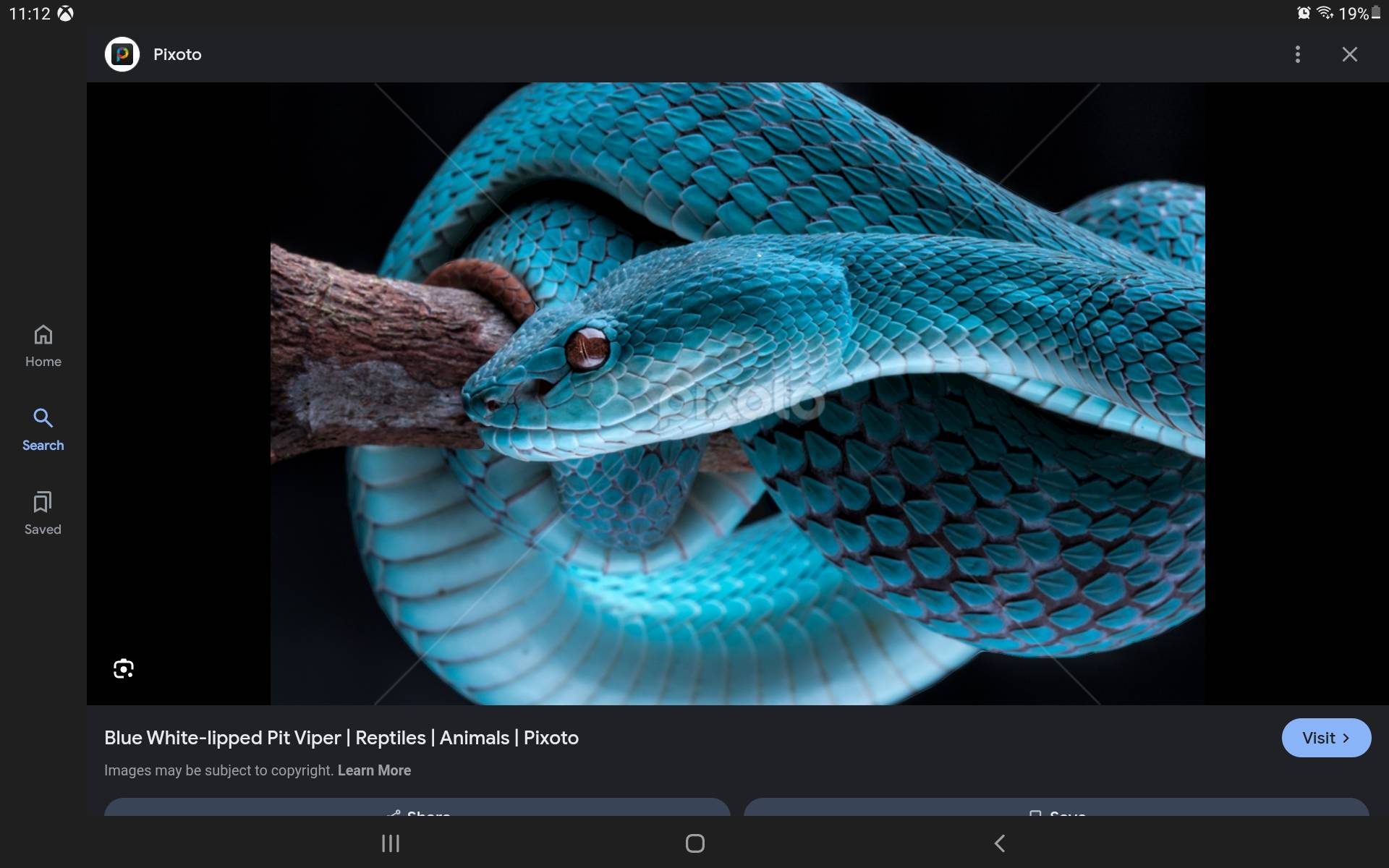
Task: Go to the Home tab
Action: [43, 346]
